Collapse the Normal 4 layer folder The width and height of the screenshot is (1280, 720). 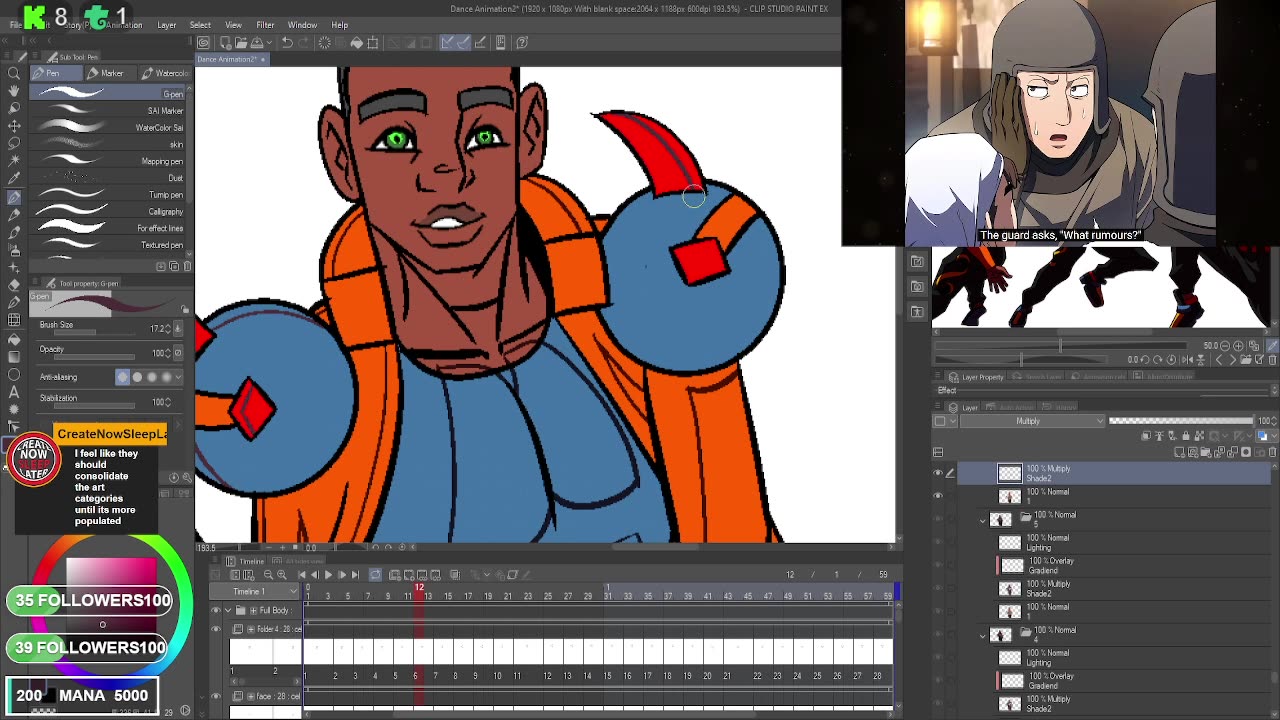983,634
